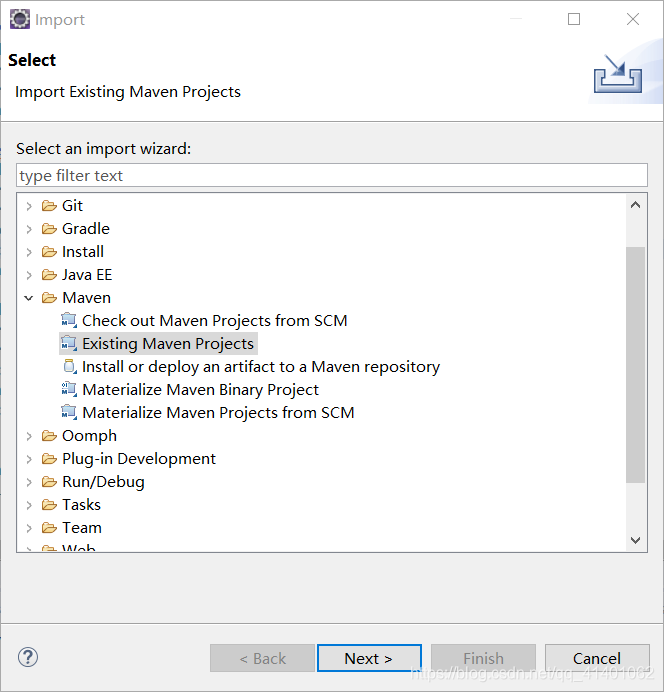The image size is (664, 692).
Task: Click the disabled Finish button
Action: coord(483,658)
